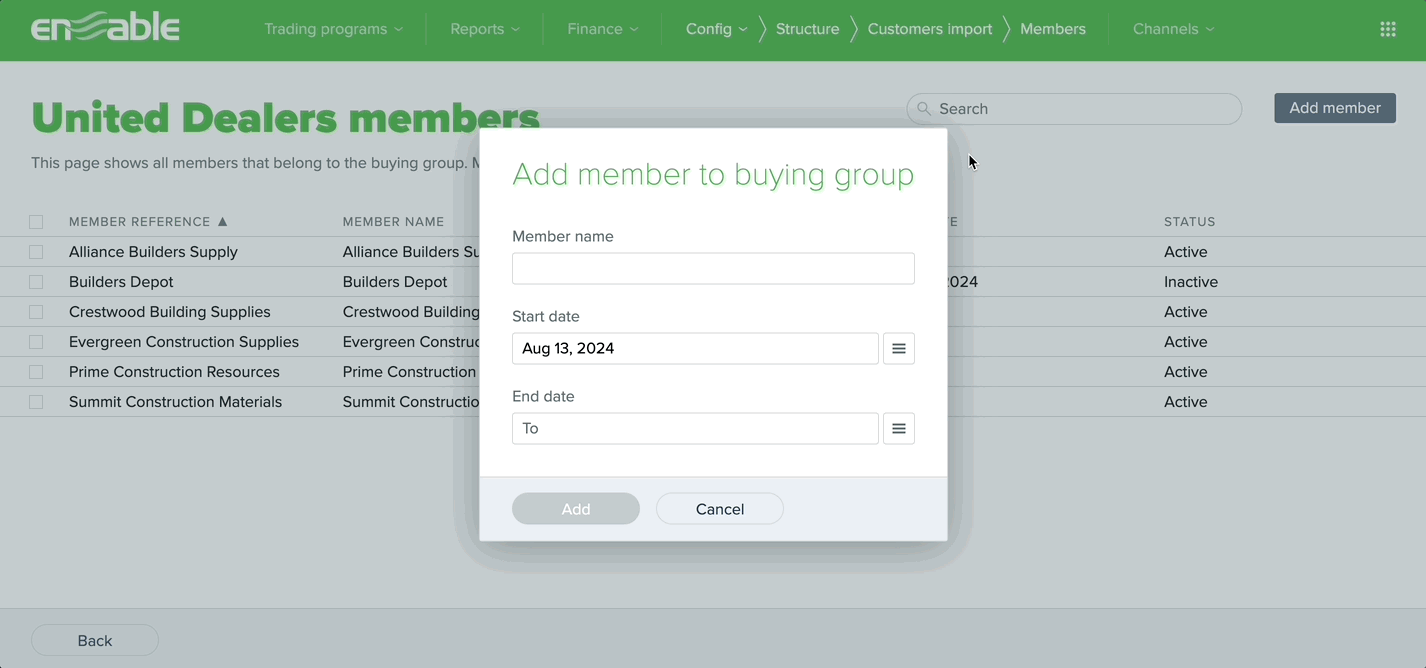Open the Crestwood Building Supplies member reference
The height and width of the screenshot is (668, 1426).
tap(170, 312)
